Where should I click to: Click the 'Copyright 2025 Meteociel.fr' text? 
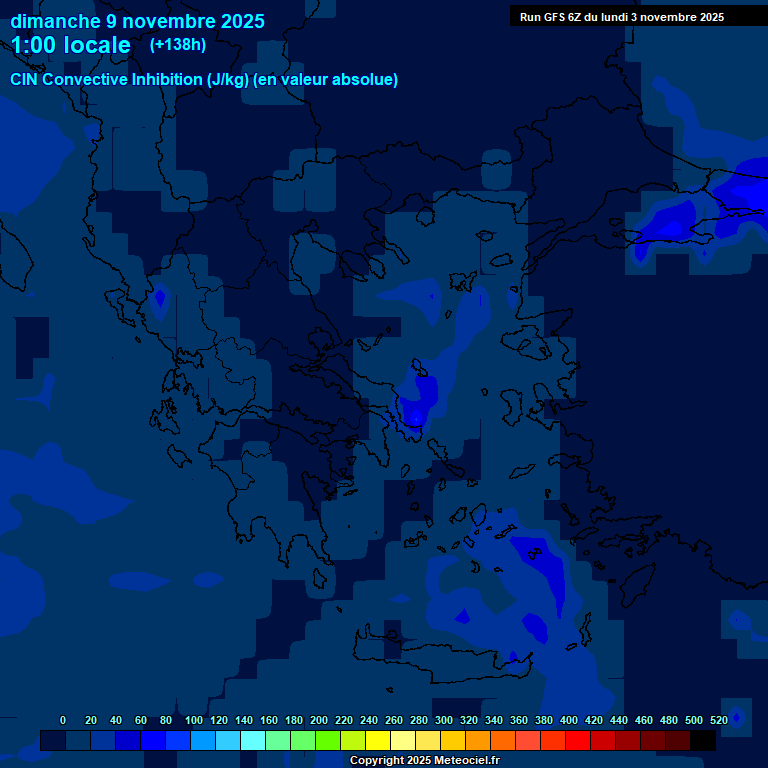point(424,760)
